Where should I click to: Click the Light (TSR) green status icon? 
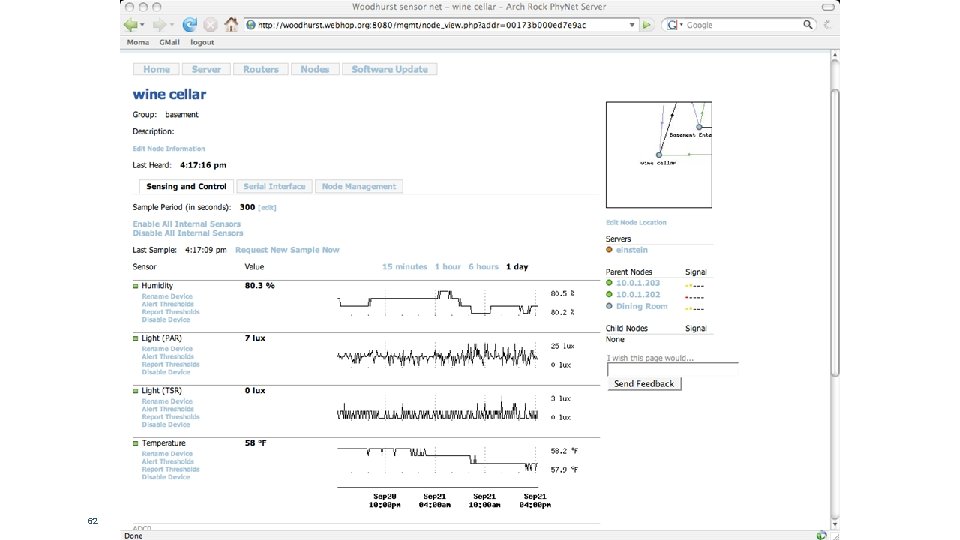click(135, 391)
